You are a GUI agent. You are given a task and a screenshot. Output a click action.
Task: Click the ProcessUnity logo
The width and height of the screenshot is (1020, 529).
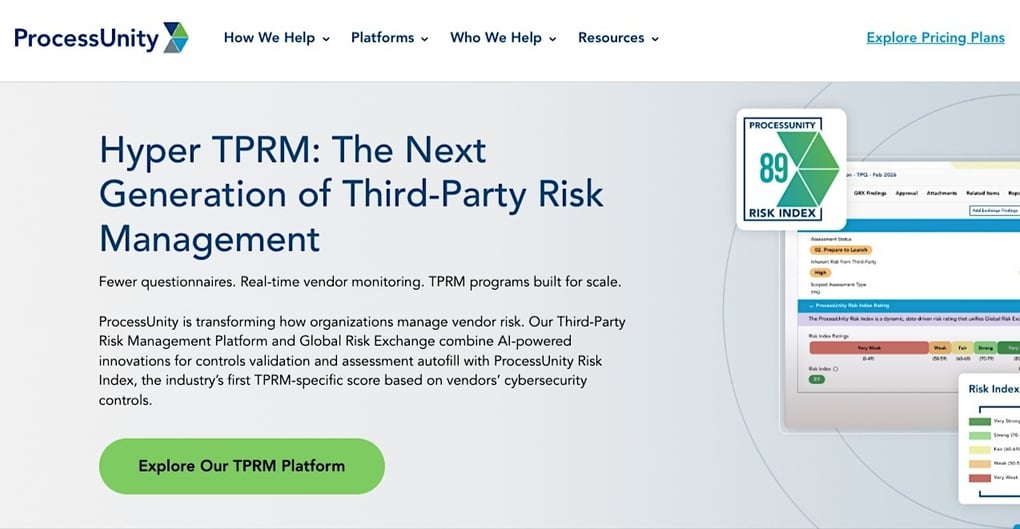101,38
